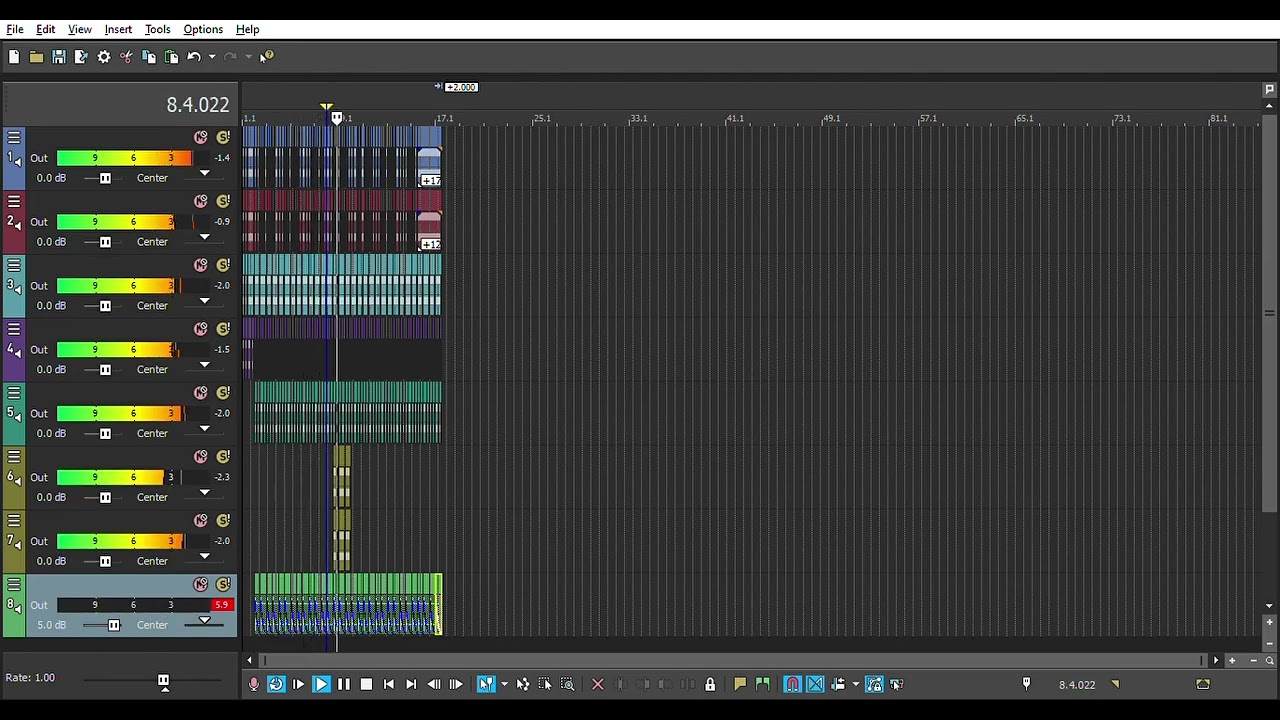Click the Record microphone button
Viewport: 1280px width, 720px height.
[x=253, y=685]
